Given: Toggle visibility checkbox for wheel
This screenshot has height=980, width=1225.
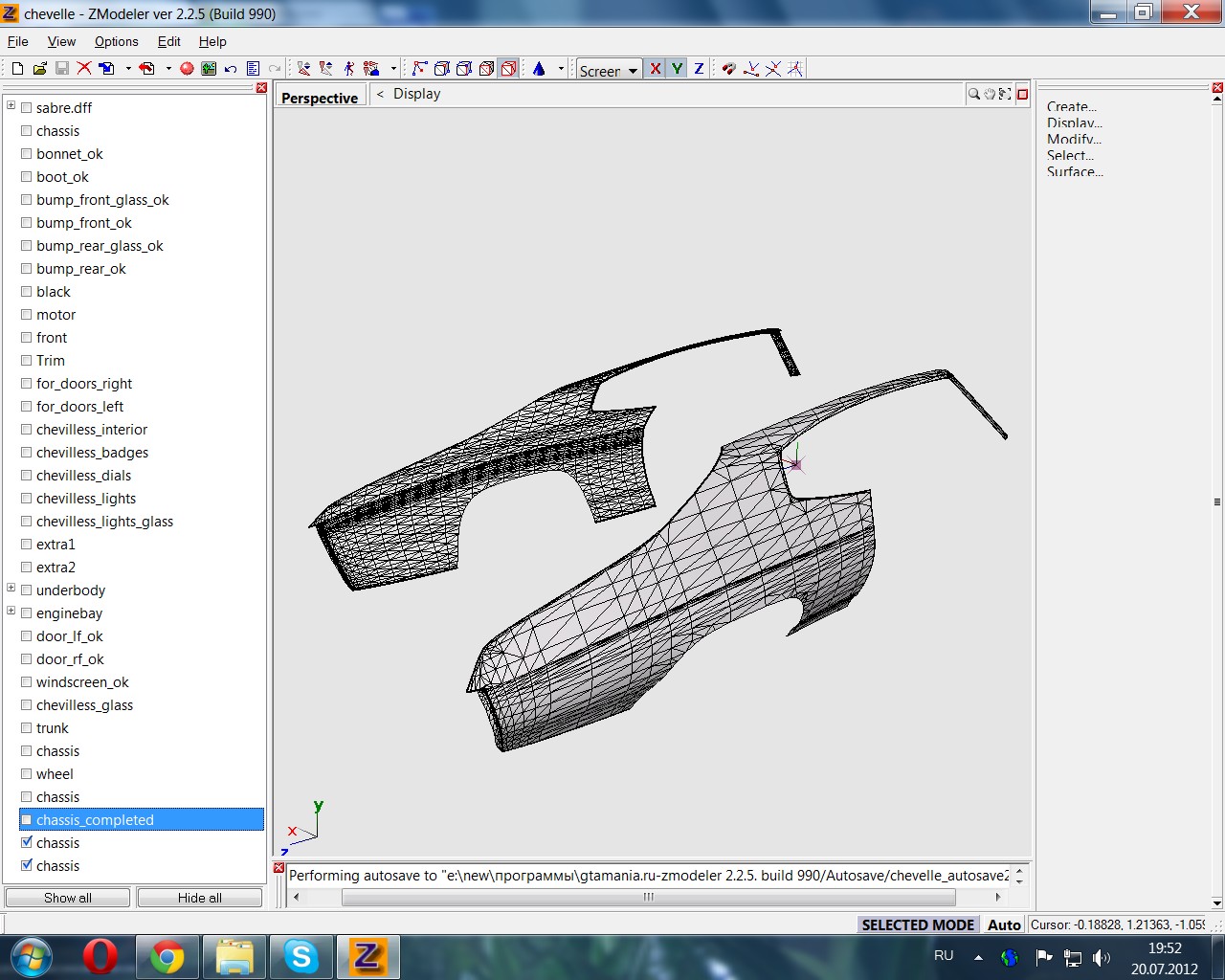Looking at the screenshot, I should pos(27,774).
